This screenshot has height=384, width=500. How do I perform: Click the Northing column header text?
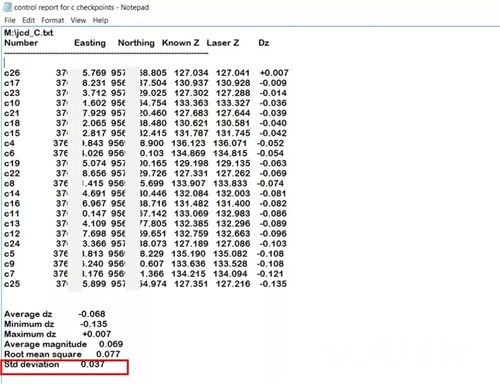point(136,43)
